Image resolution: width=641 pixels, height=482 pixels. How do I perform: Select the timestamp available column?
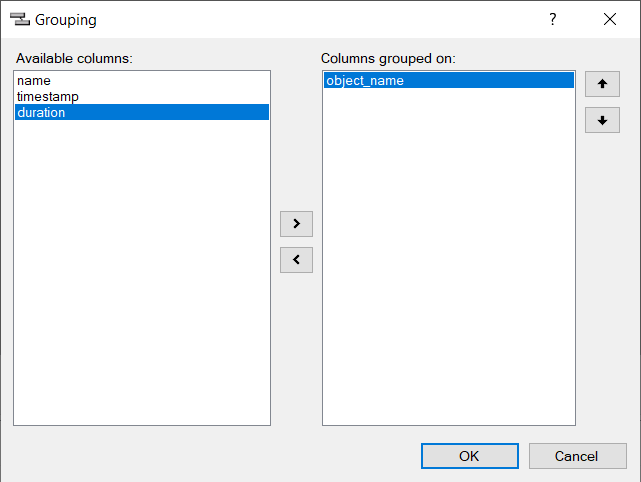click(x=47, y=96)
